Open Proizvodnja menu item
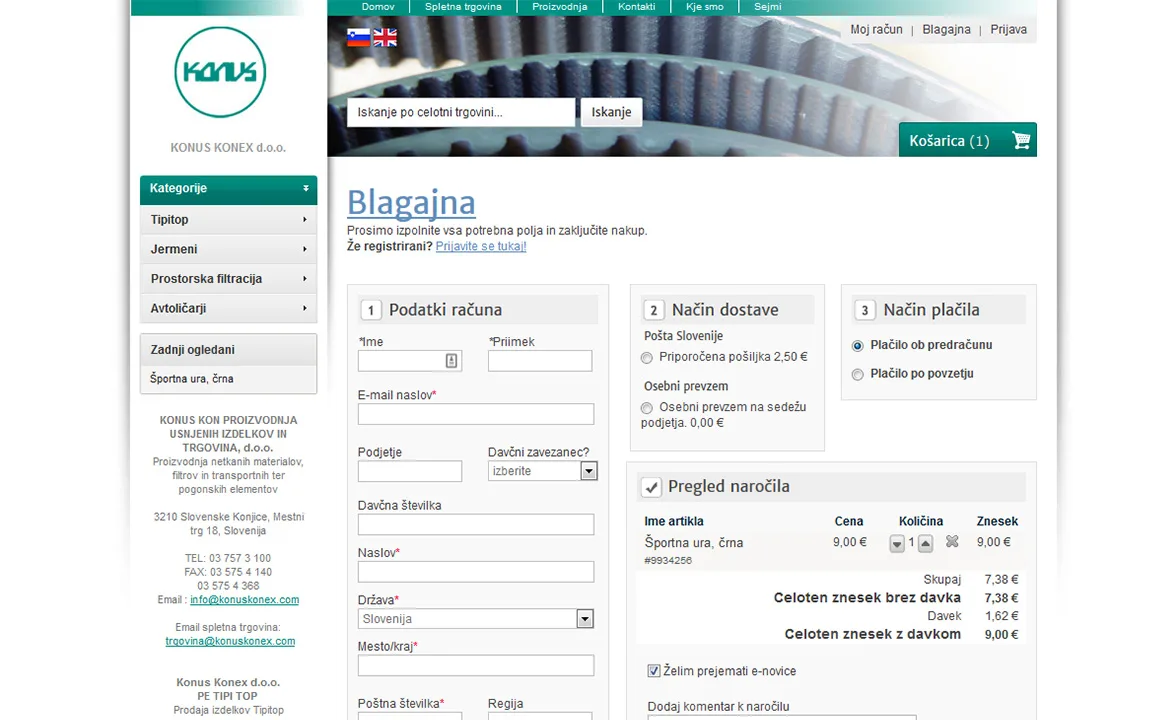 pos(560,7)
